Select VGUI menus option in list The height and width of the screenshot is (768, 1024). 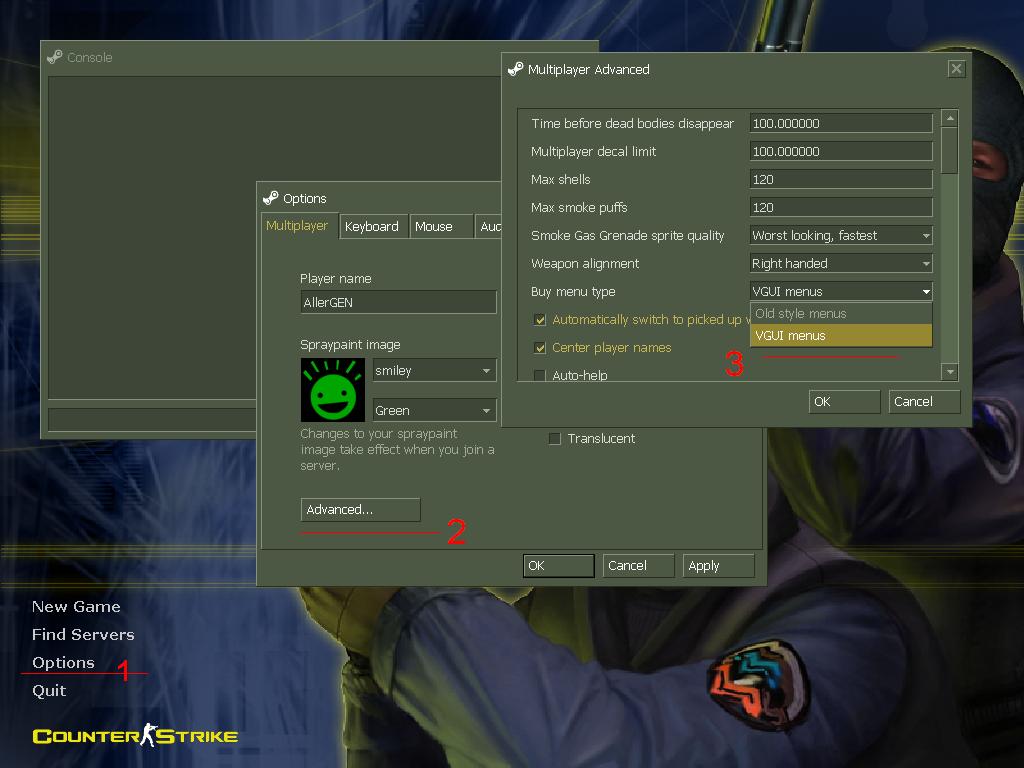click(841, 336)
